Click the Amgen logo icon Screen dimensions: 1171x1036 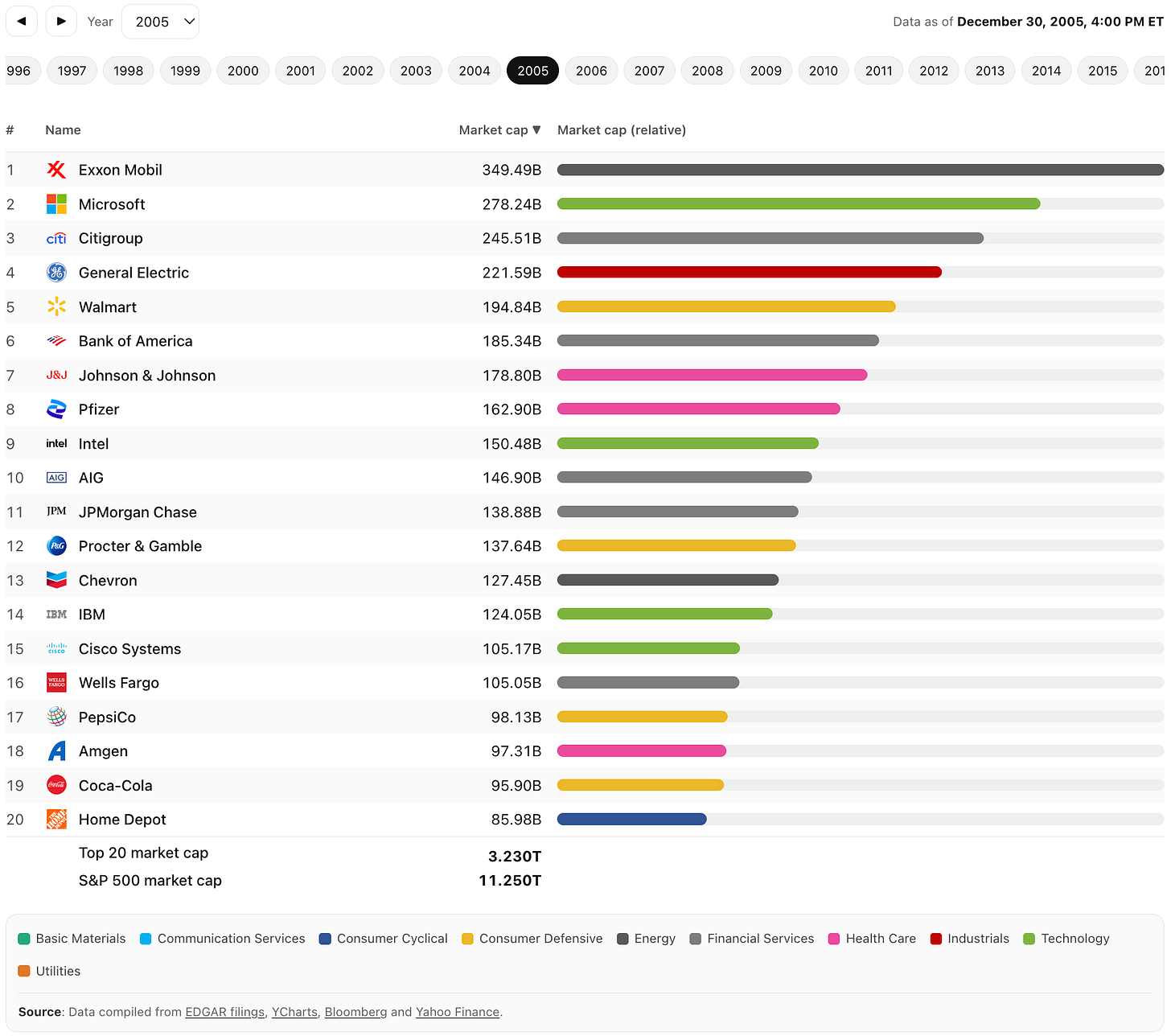[56, 751]
